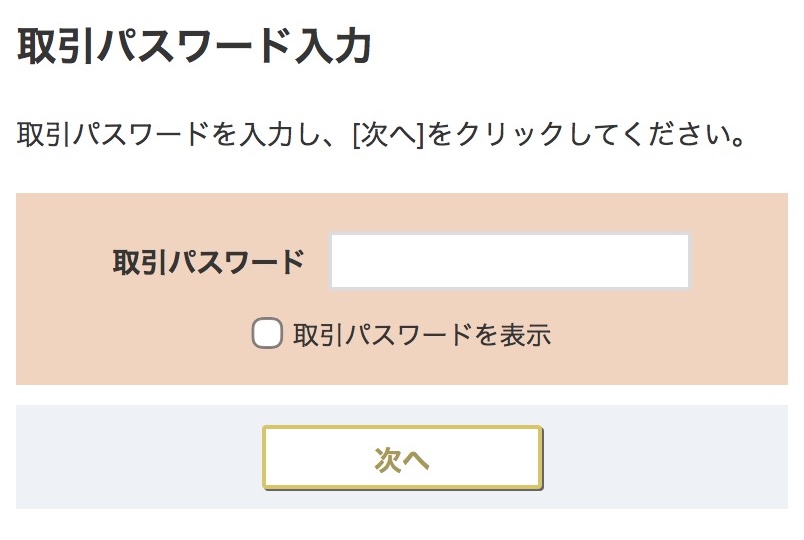Click the 次へ text on the button
804x540 pixels.
(402, 459)
